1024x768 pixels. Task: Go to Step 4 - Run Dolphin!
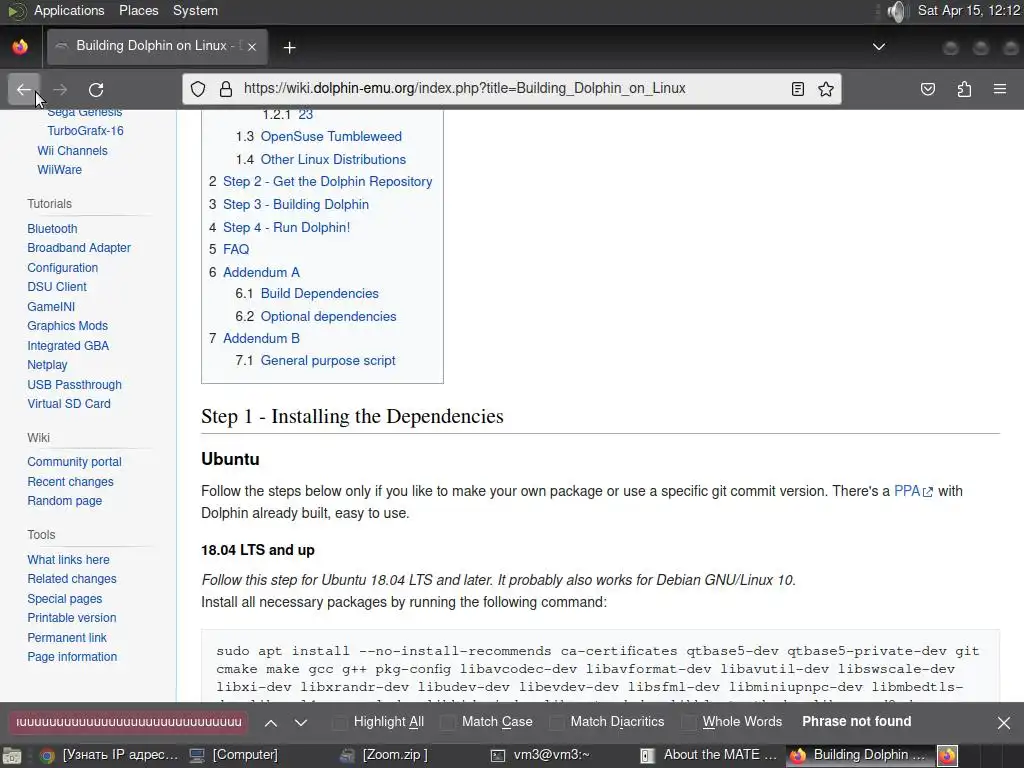tap(286, 227)
